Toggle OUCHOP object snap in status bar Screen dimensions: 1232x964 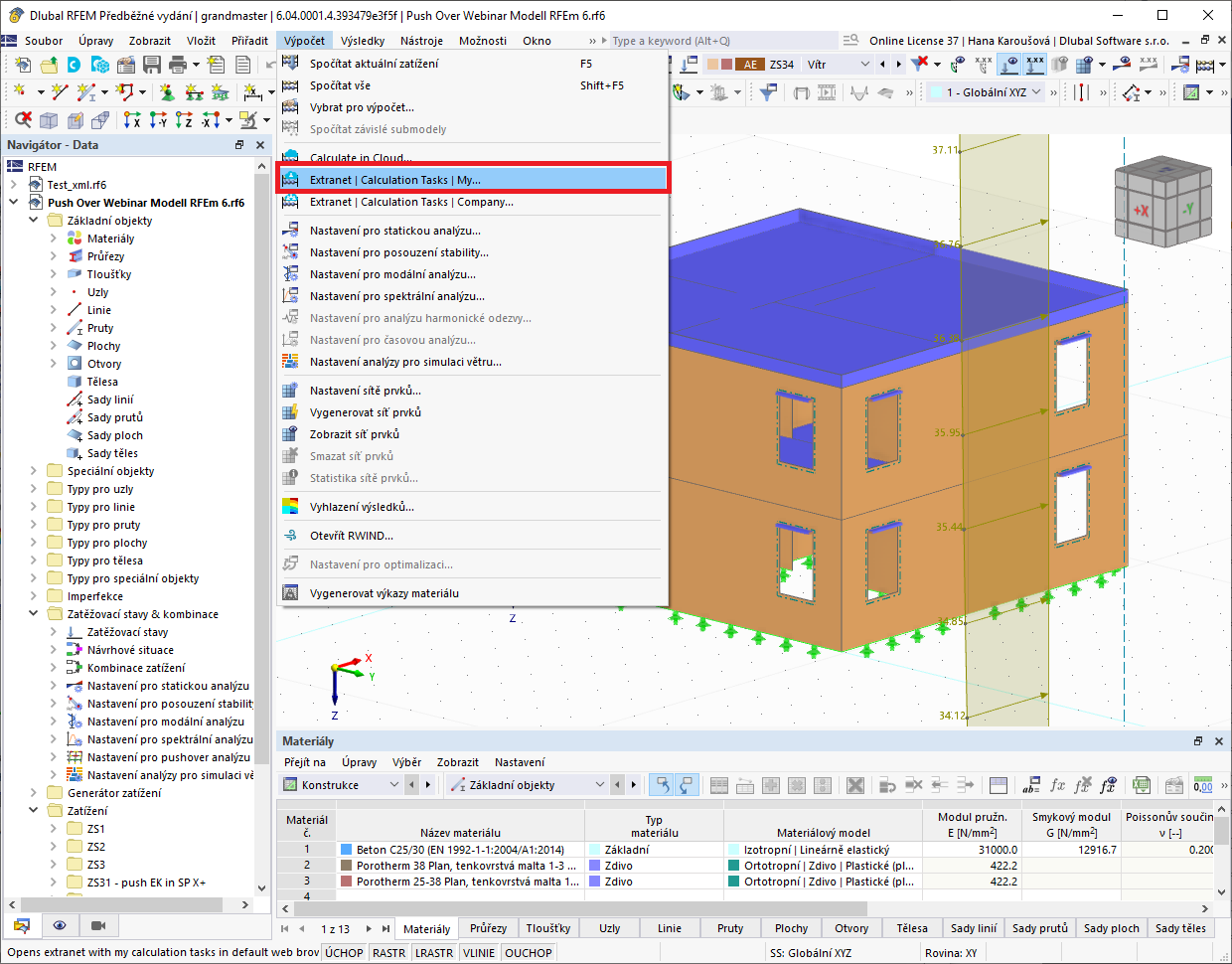tap(529, 952)
